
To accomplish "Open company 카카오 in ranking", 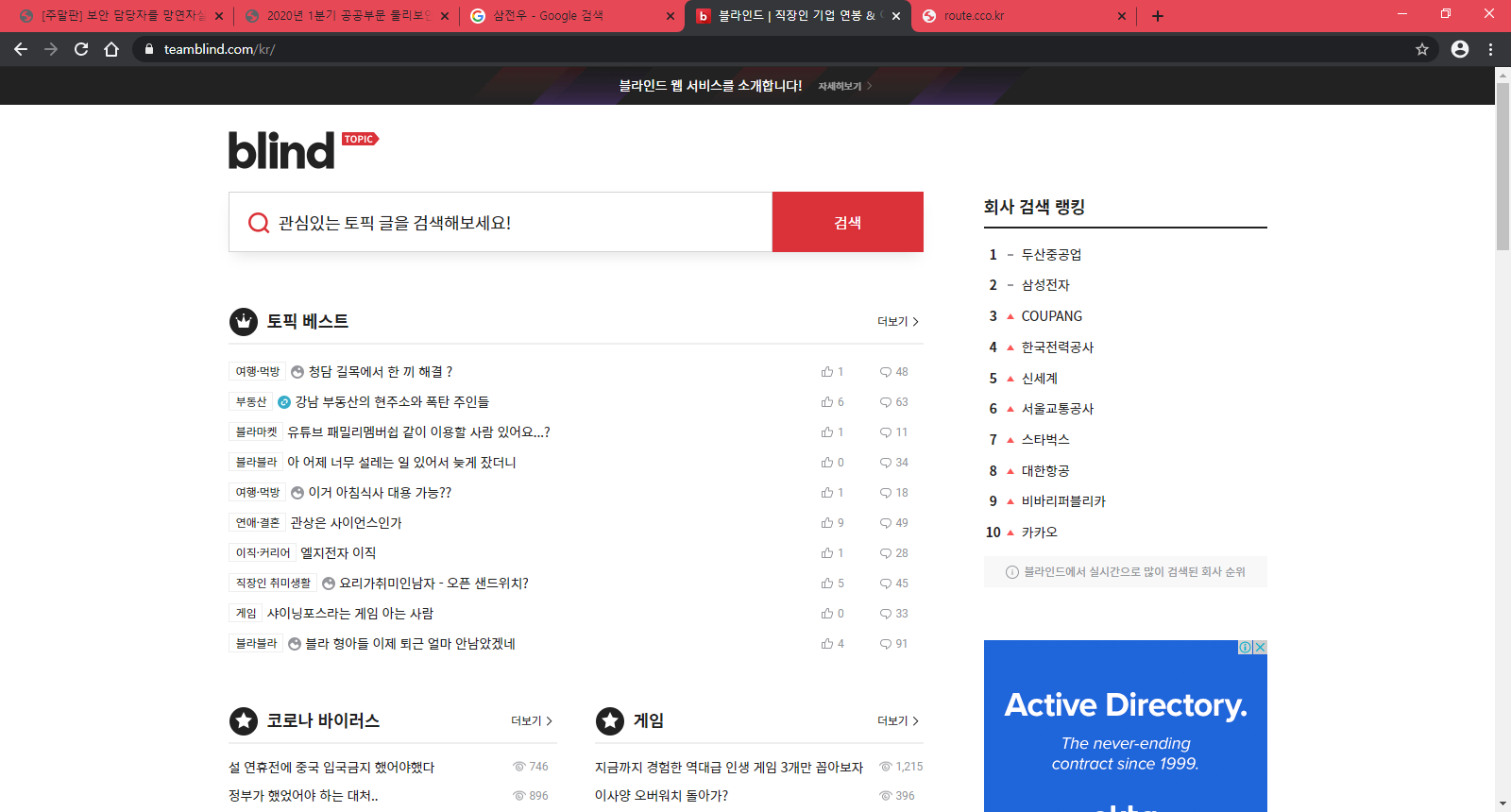I will click(1040, 533).
